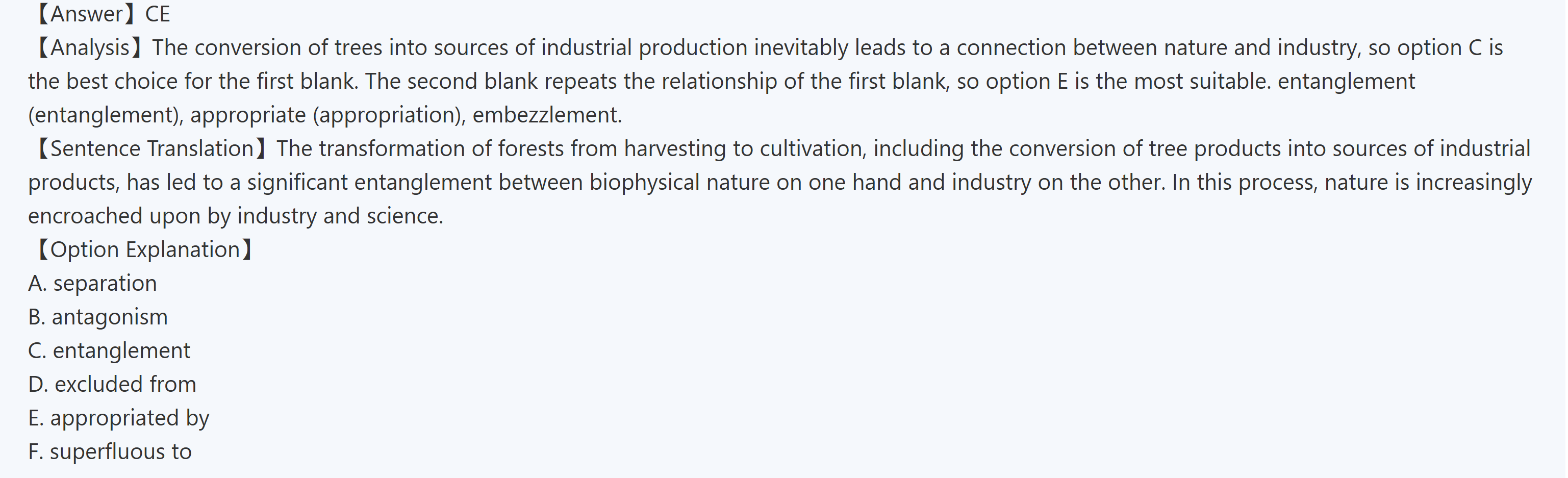Screen dimensions: 1568x478
Task: Click "option C" in the analysis paragraph
Action: pyautogui.click(x=1439, y=47)
